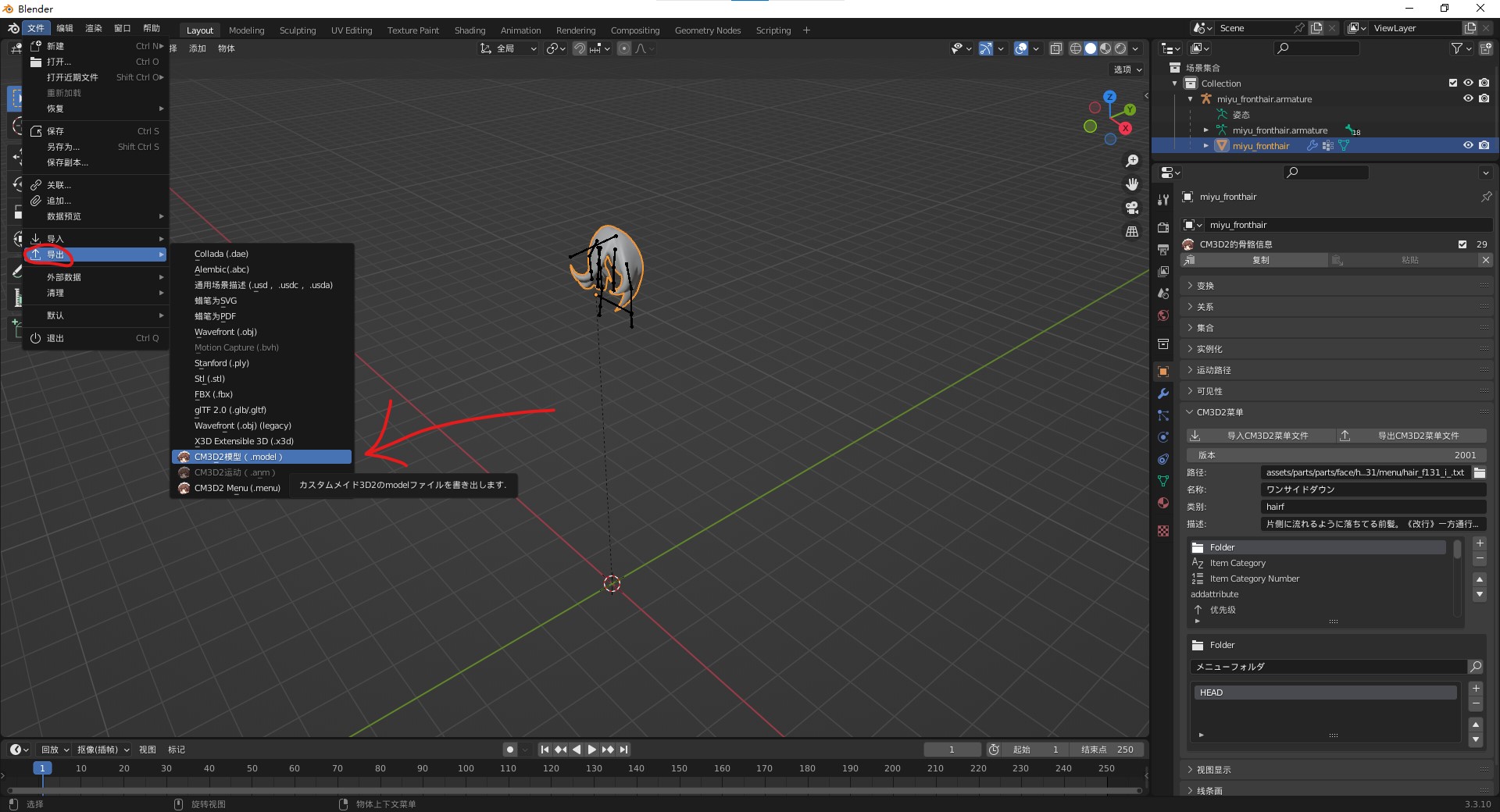The width and height of the screenshot is (1500, 812).
Task: Click the pan view hand icon
Action: pos(1131,184)
